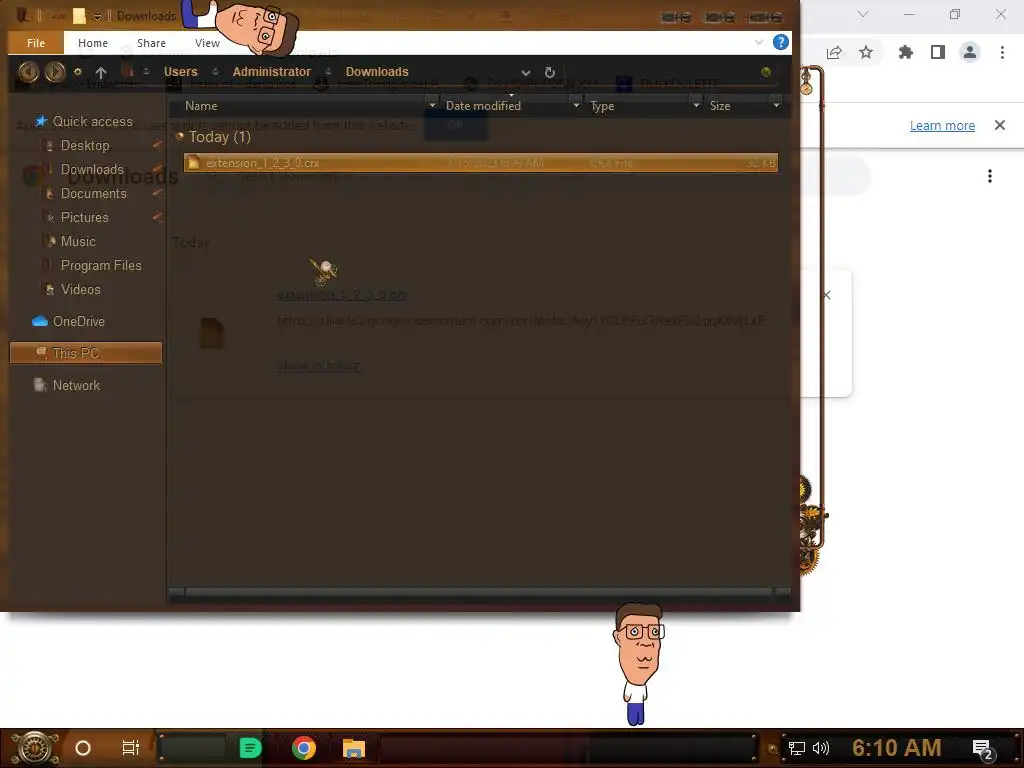Open the Type column filter dropdown
The height and width of the screenshot is (768, 1024).
point(696,106)
